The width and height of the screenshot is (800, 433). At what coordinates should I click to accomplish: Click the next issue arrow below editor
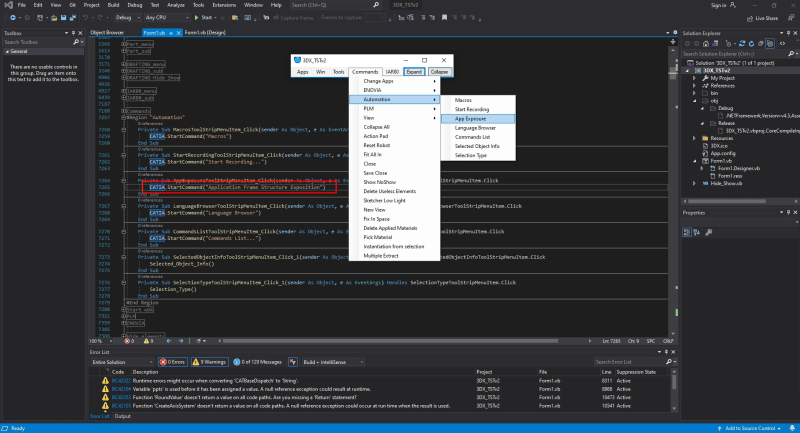[x=181, y=341]
